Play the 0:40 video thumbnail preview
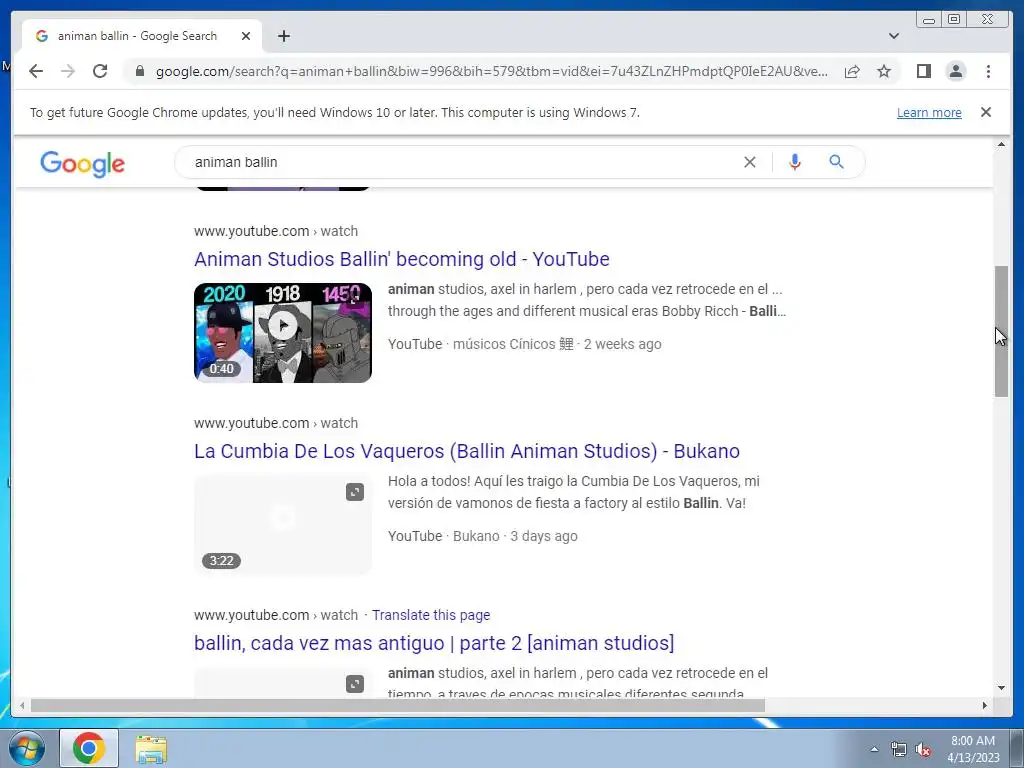The image size is (1024, 768). pyautogui.click(x=283, y=332)
